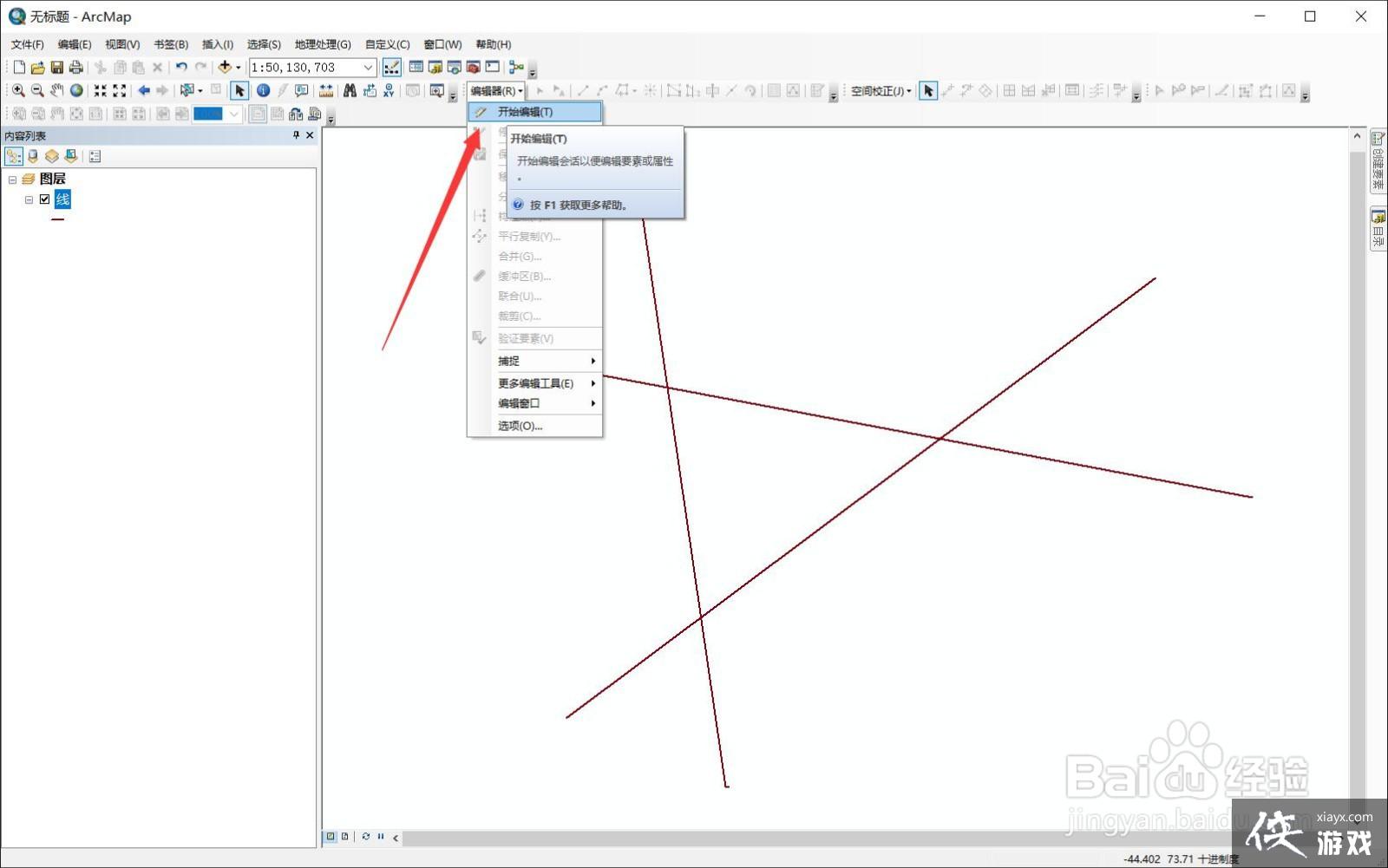This screenshot has height=868, width=1388.
Task: Select the Zoom In tool
Action: pos(18,91)
